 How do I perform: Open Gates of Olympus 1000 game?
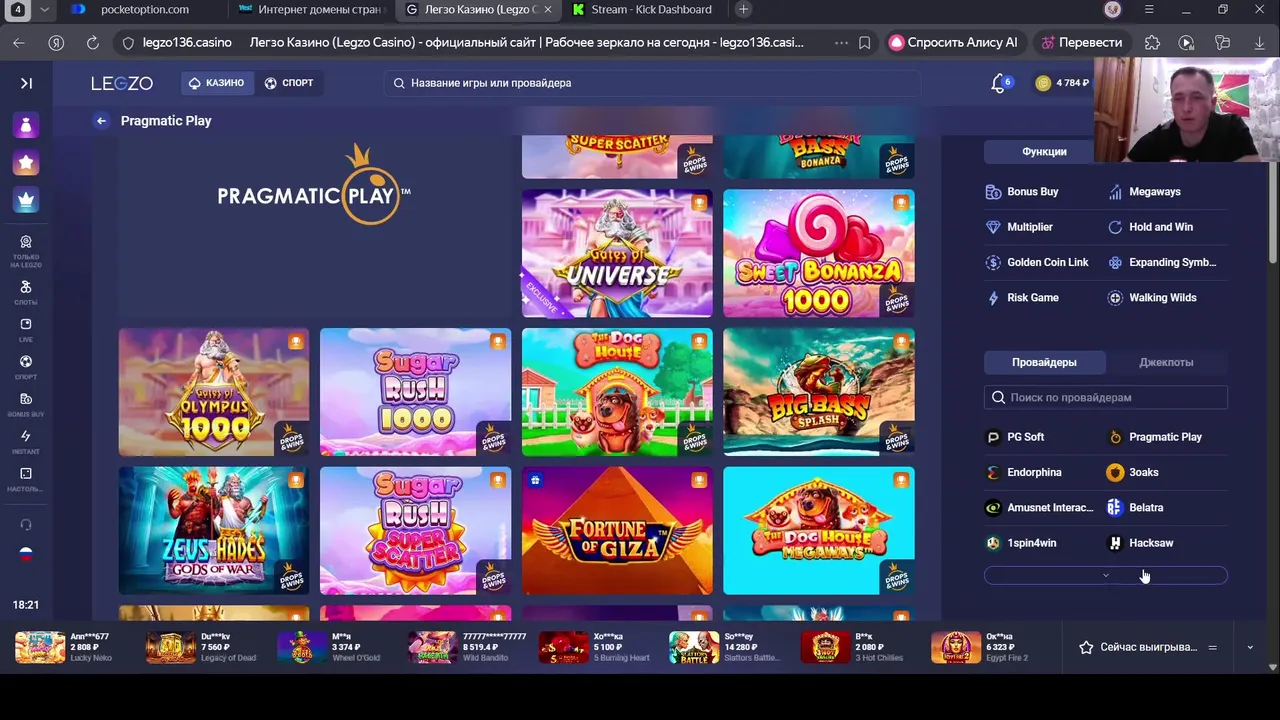(x=214, y=392)
